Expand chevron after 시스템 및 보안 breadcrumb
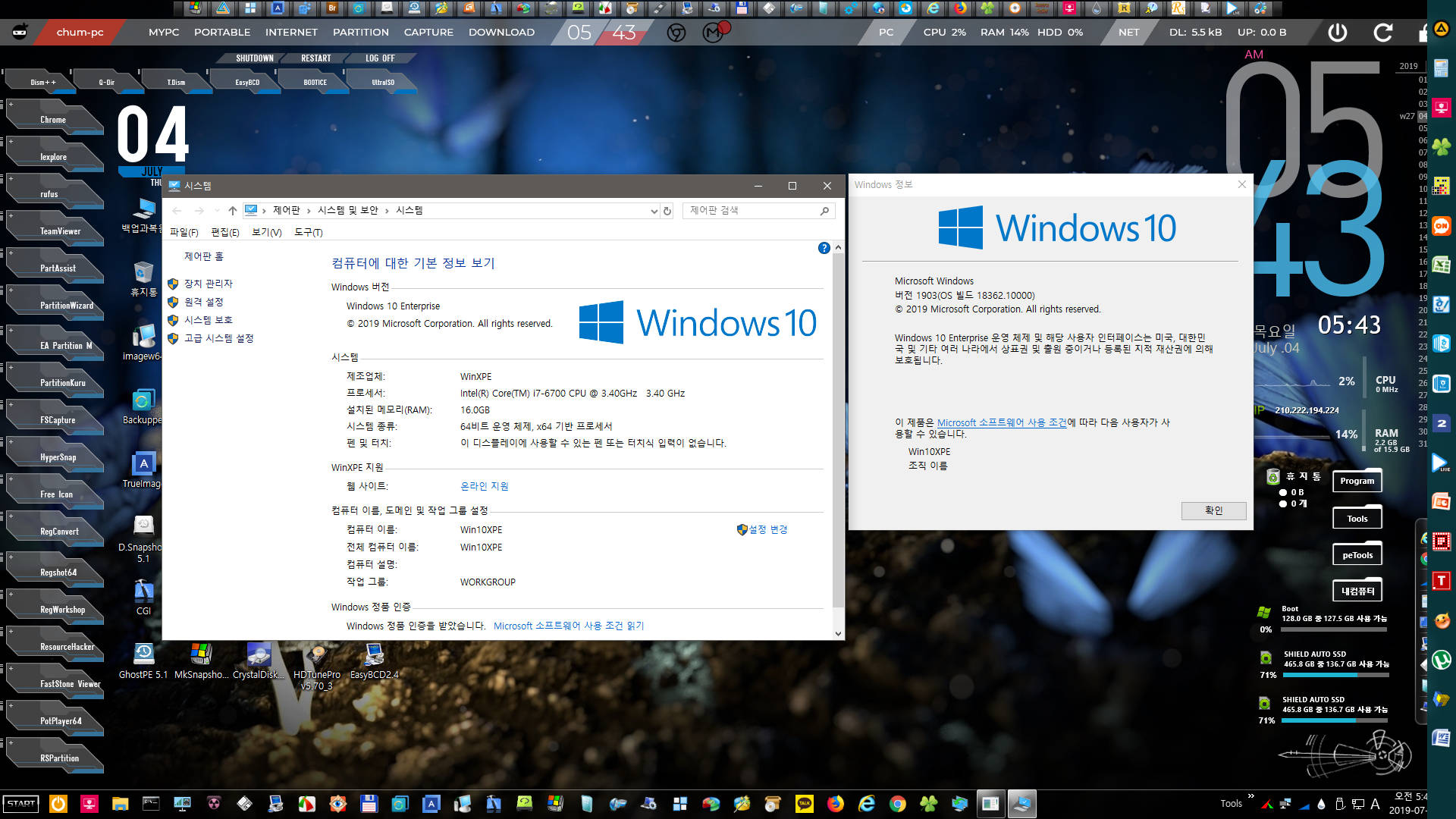This screenshot has width=1456, height=819. click(x=387, y=211)
